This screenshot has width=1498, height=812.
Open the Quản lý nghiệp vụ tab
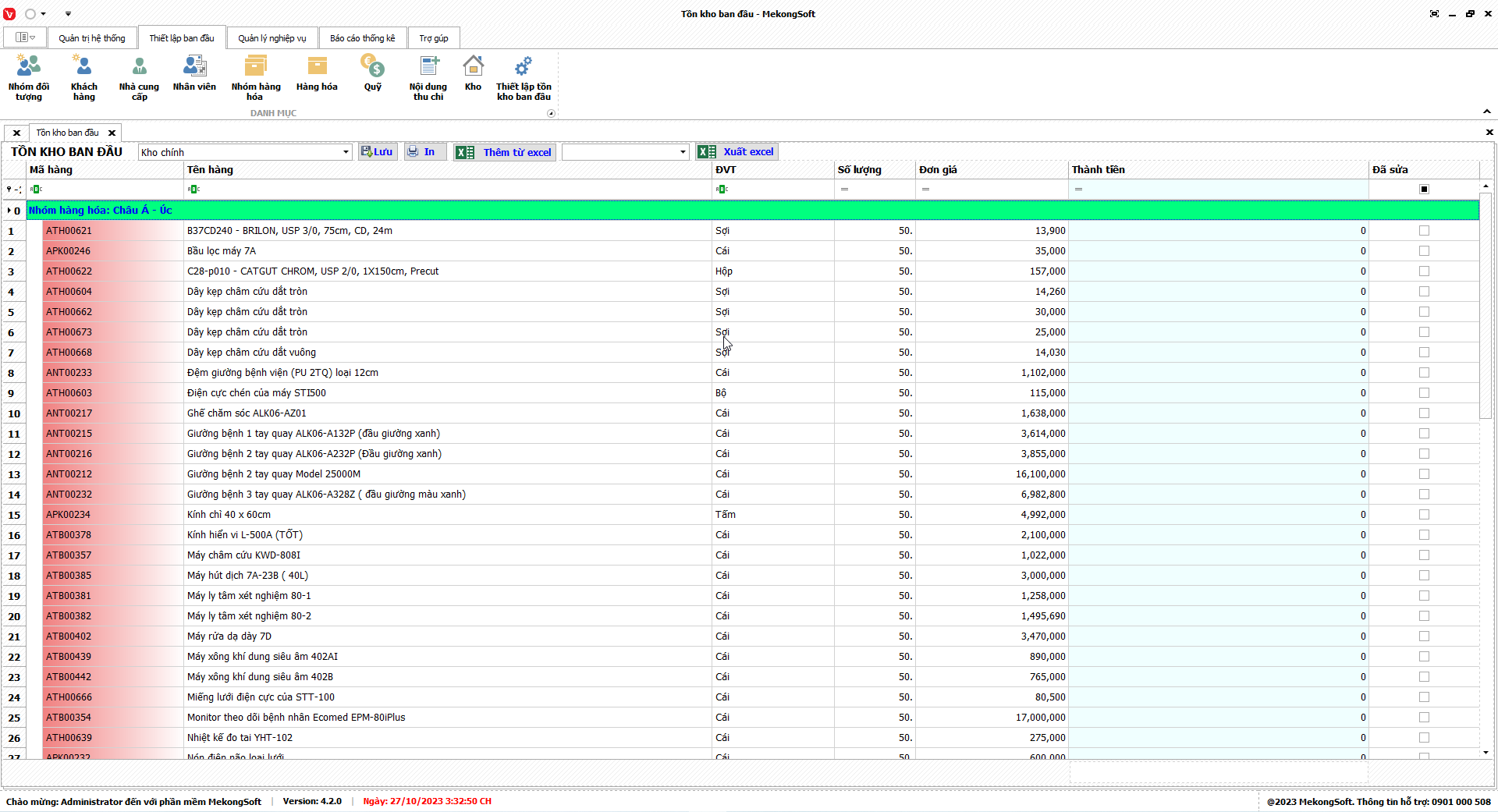(272, 38)
